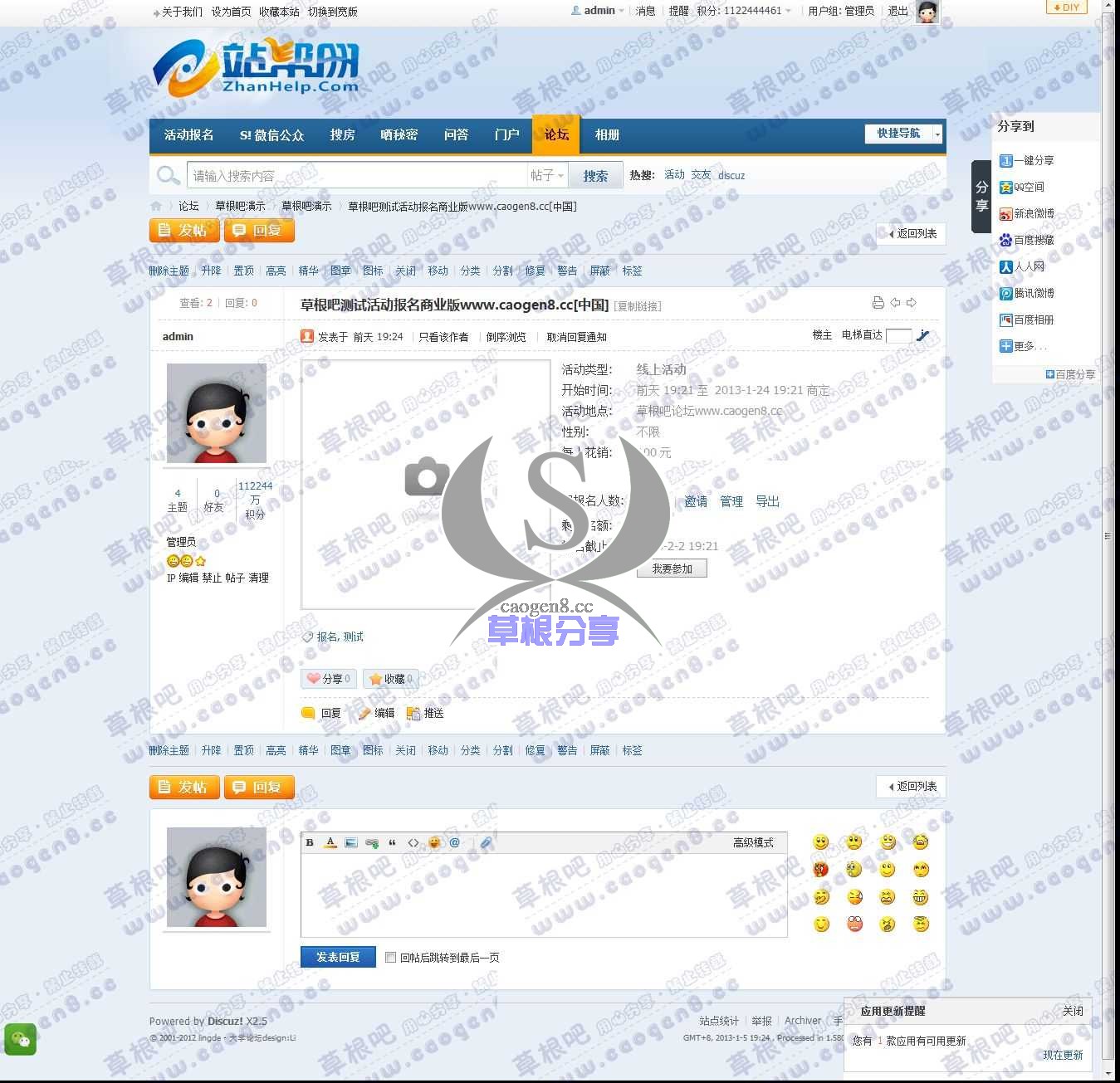The height and width of the screenshot is (1083, 1120).
Task: Click the search input field
Action: (x=357, y=176)
